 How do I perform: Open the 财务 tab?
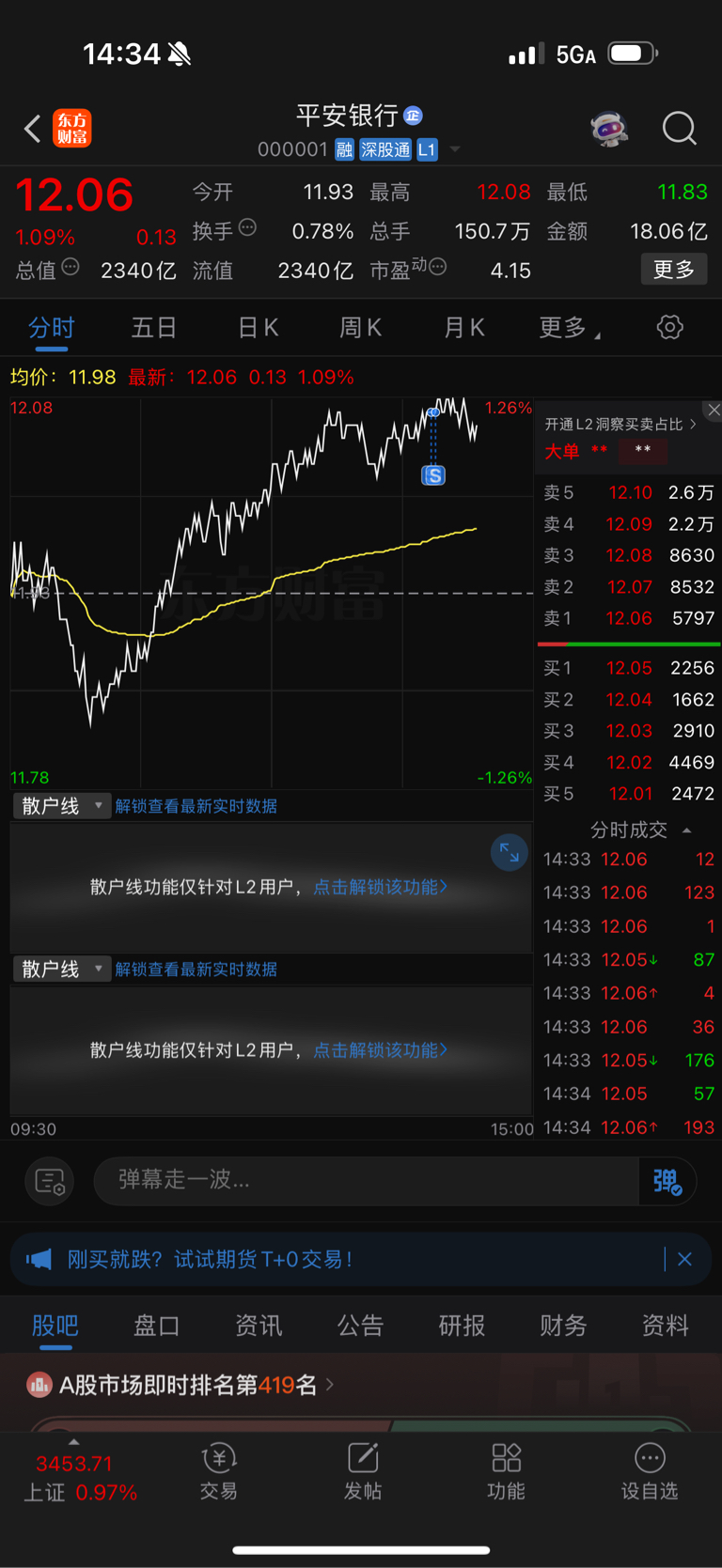tap(563, 1326)
